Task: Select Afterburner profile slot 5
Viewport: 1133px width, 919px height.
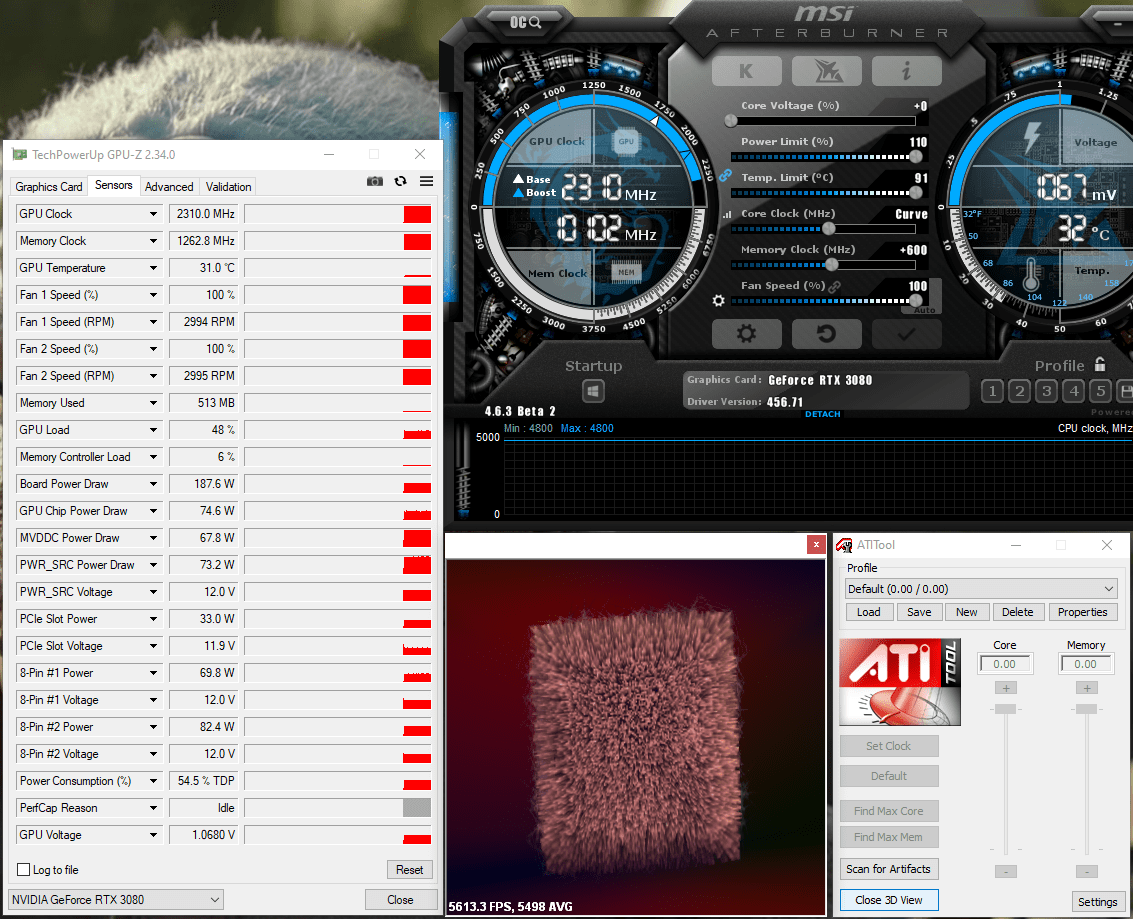Action: click(1100, 392)
